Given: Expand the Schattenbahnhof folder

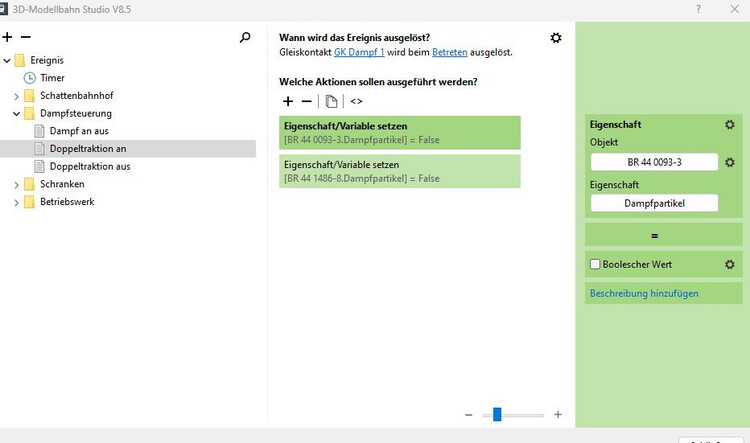Looking at the screenshot, I should [17, 95].
